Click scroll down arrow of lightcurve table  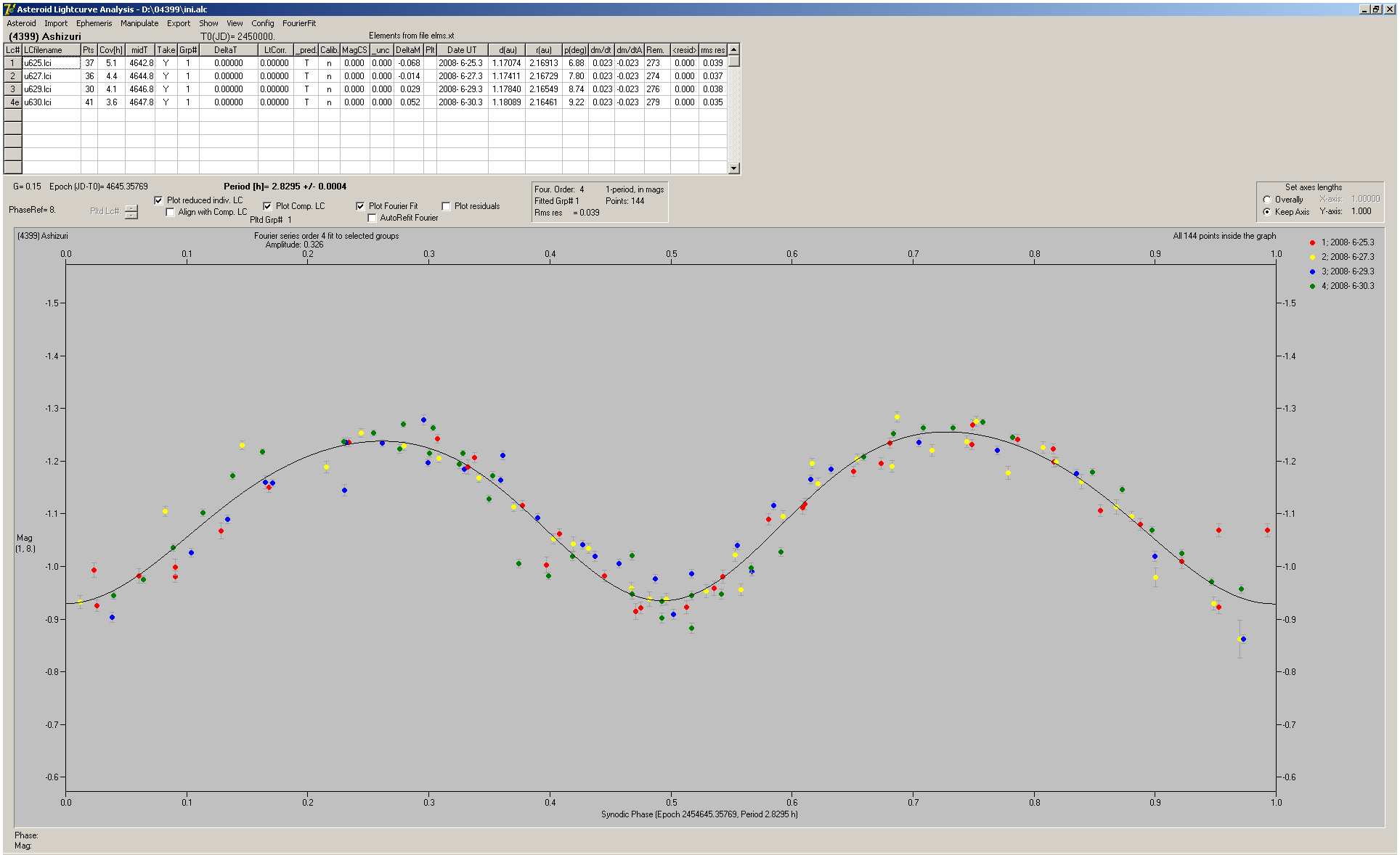click(734, 168)
